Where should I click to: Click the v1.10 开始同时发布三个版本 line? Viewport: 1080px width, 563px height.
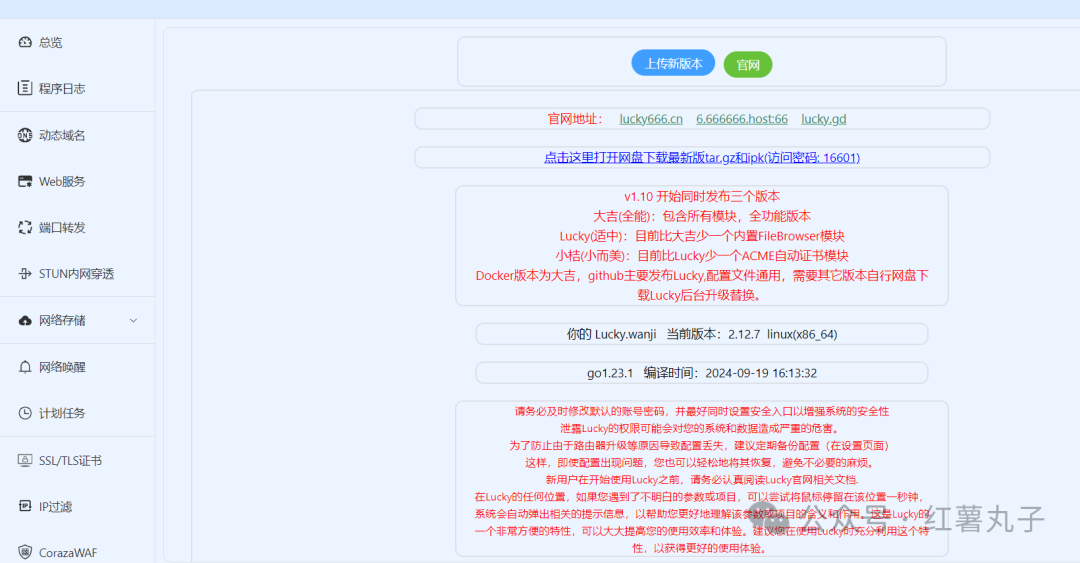point(702,196)
